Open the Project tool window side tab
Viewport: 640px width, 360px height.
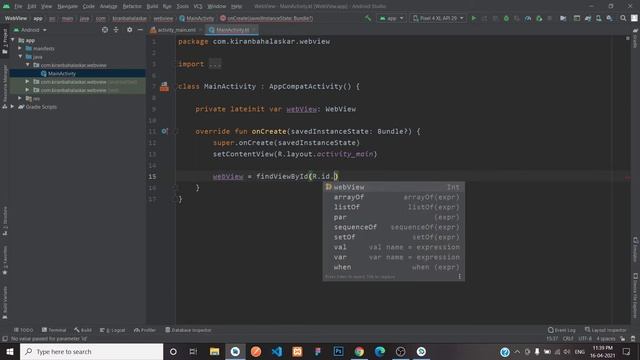click(5, 41)
